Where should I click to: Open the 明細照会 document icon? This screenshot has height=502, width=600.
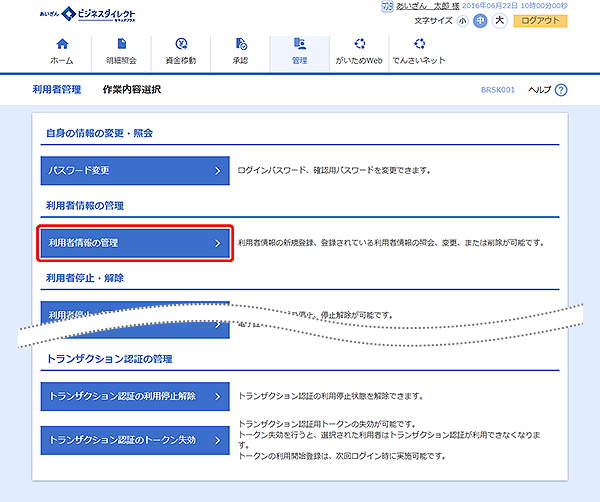(x=122, y=44)
